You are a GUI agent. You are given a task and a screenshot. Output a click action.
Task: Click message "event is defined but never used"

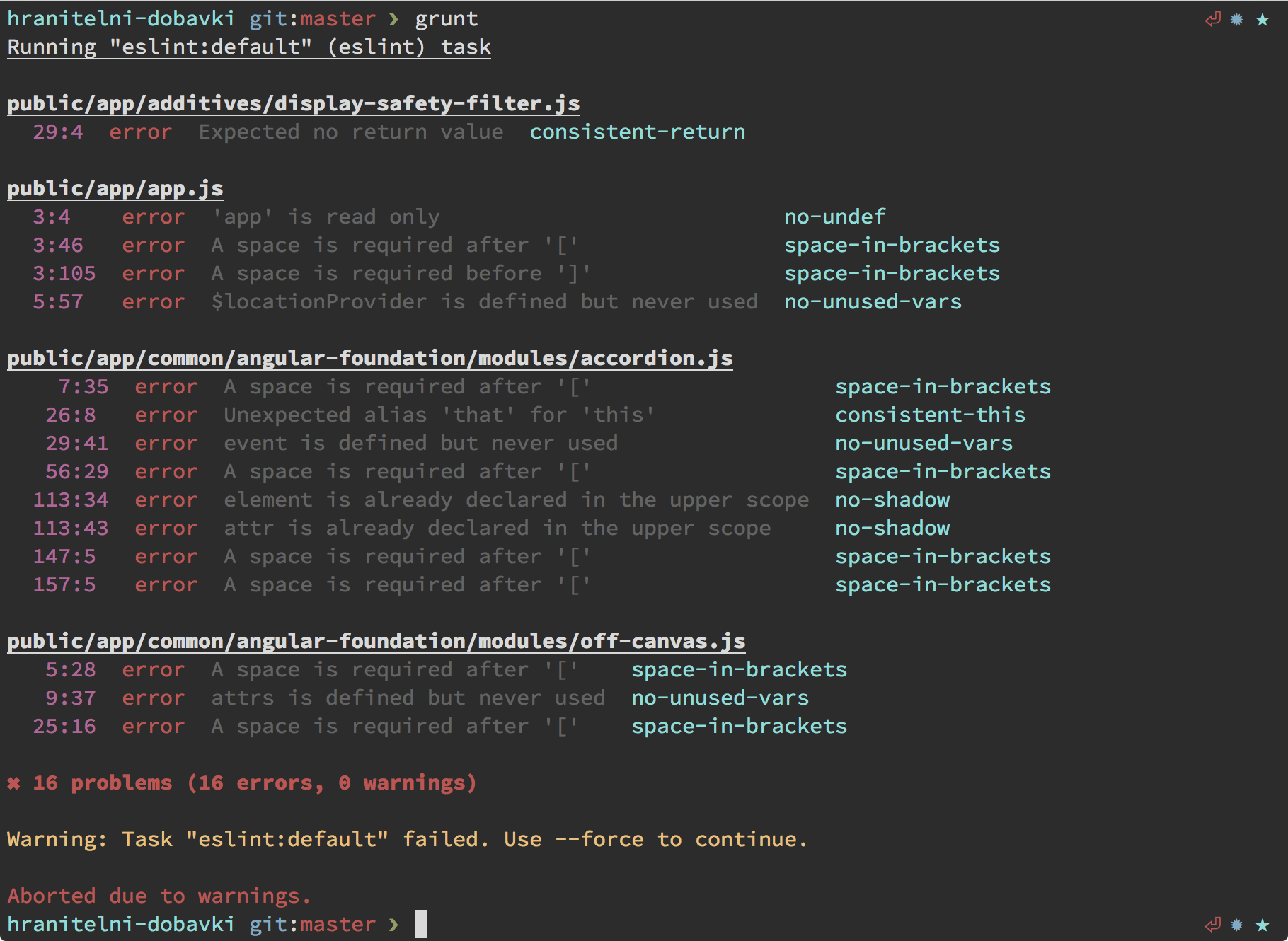tap(421, 444)
